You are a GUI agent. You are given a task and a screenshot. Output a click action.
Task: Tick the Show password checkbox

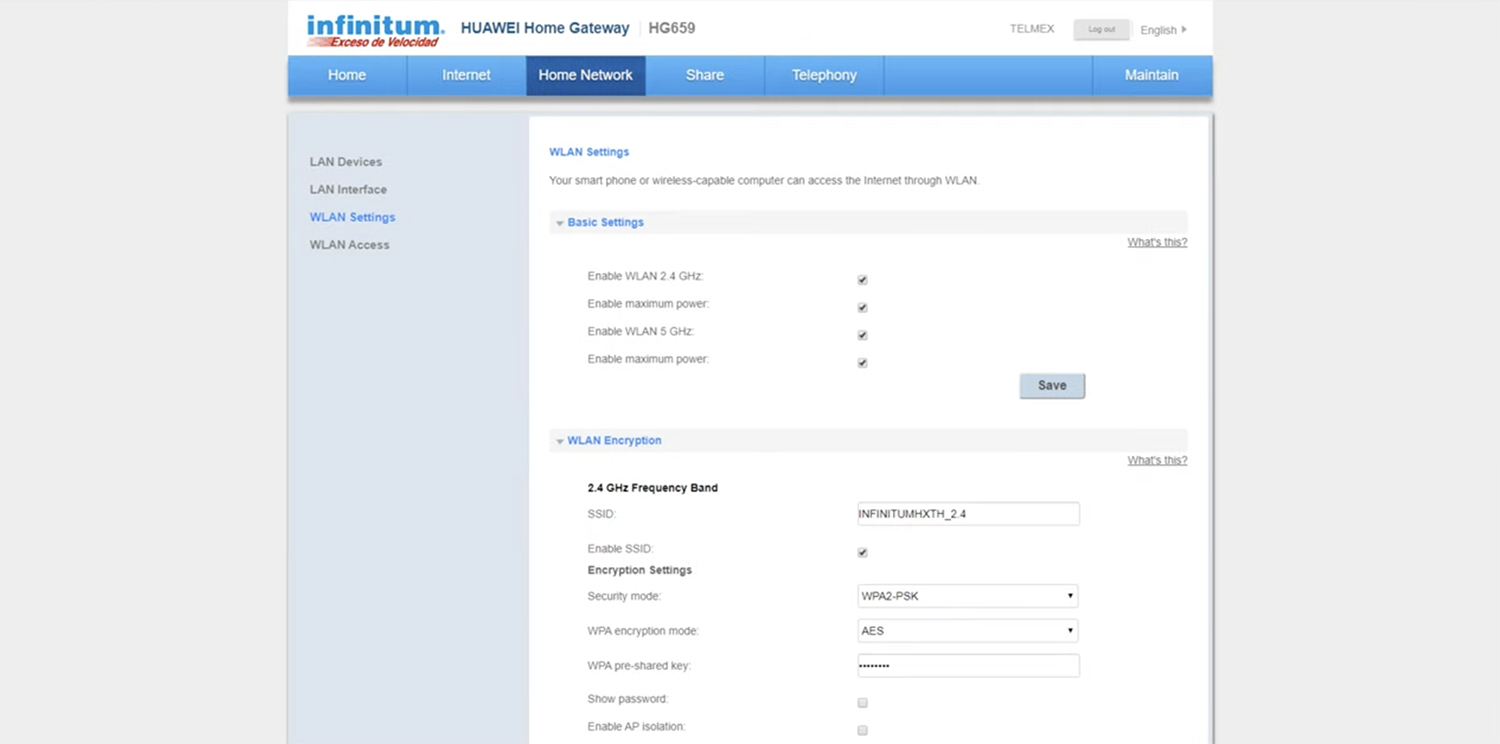point(862,703)
